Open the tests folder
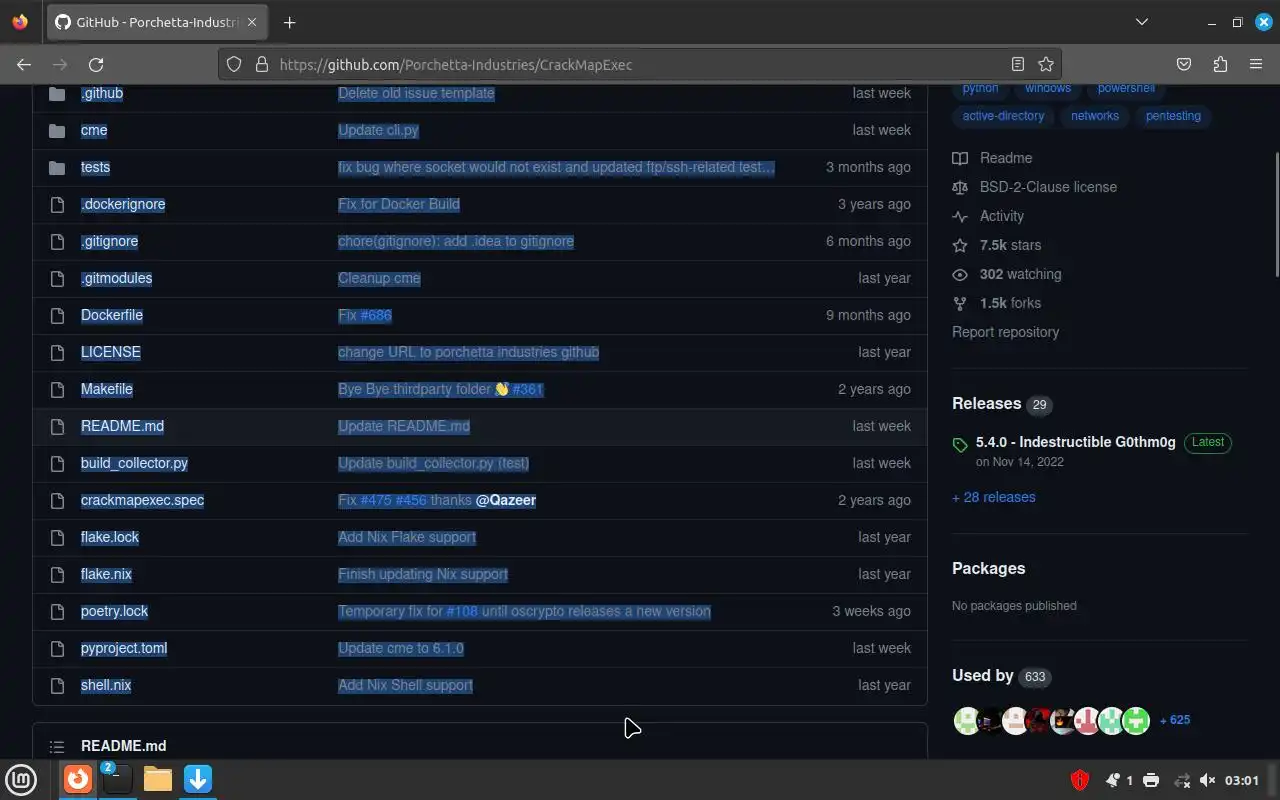Viewport: 1280px width, 800px height. pyautogui.click(x=96, y=167)
